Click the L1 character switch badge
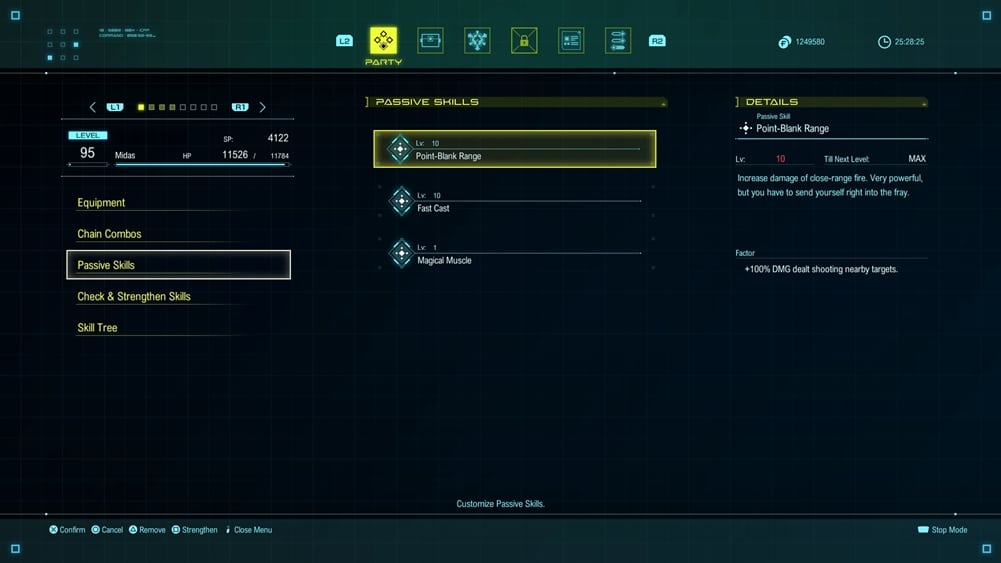 point(115,107)
